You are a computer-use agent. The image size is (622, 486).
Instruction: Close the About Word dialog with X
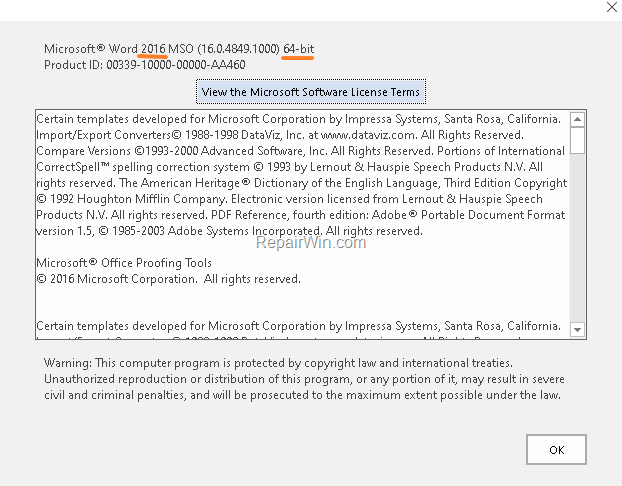click(x=612, y=7)
